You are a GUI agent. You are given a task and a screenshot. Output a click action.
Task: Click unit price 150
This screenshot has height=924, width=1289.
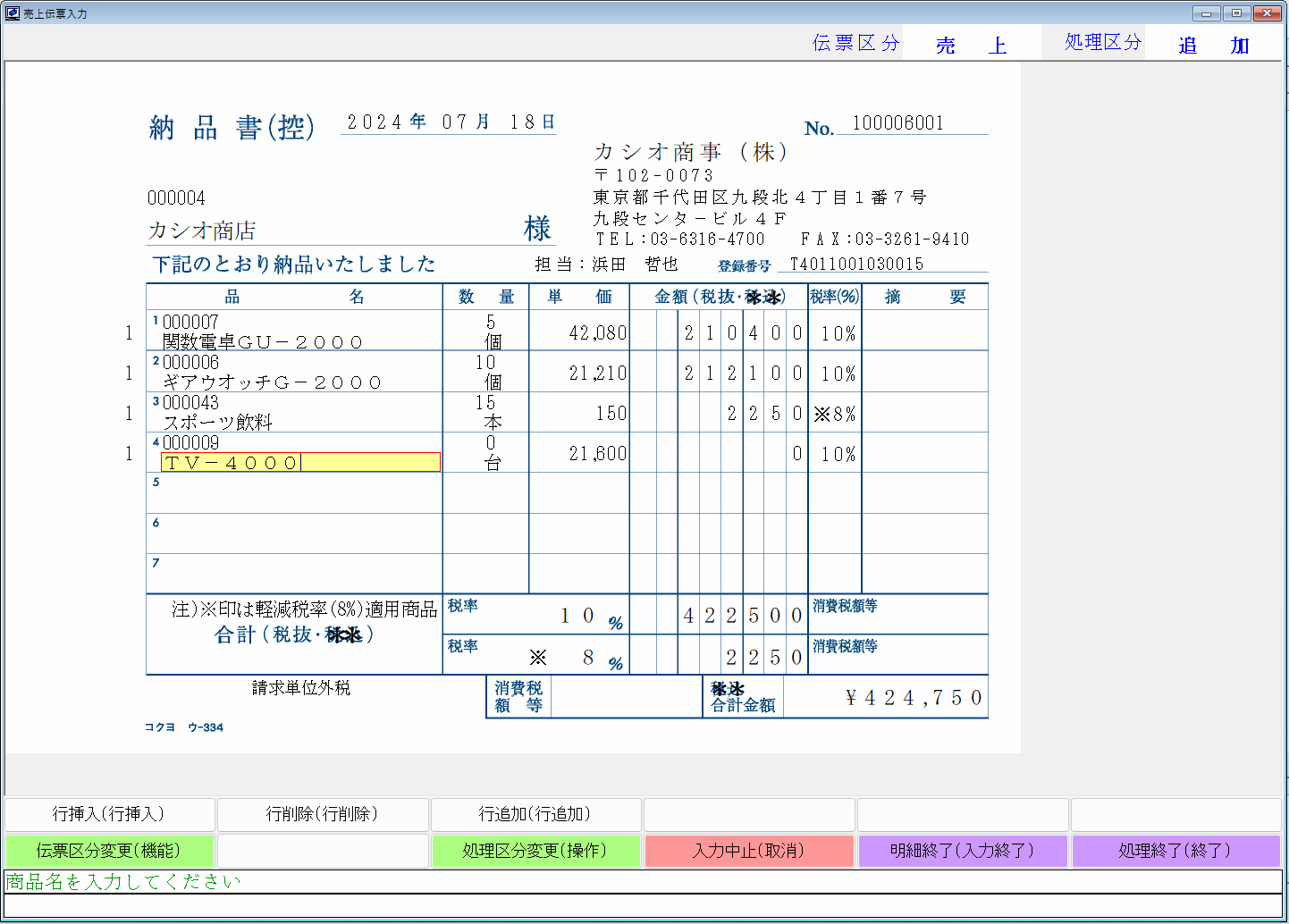[x=611, y=414]
